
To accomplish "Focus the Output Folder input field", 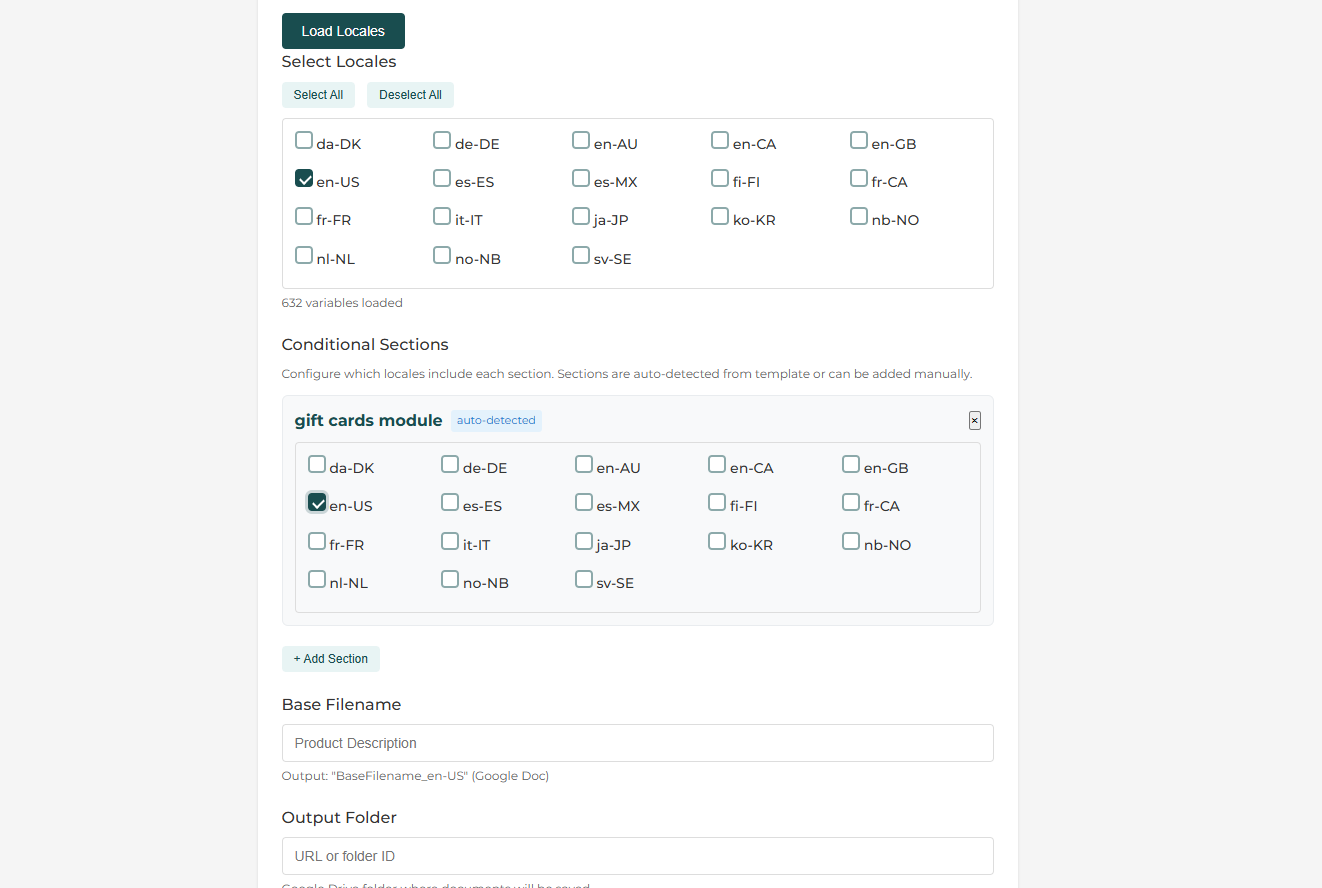I will (638, 856).
